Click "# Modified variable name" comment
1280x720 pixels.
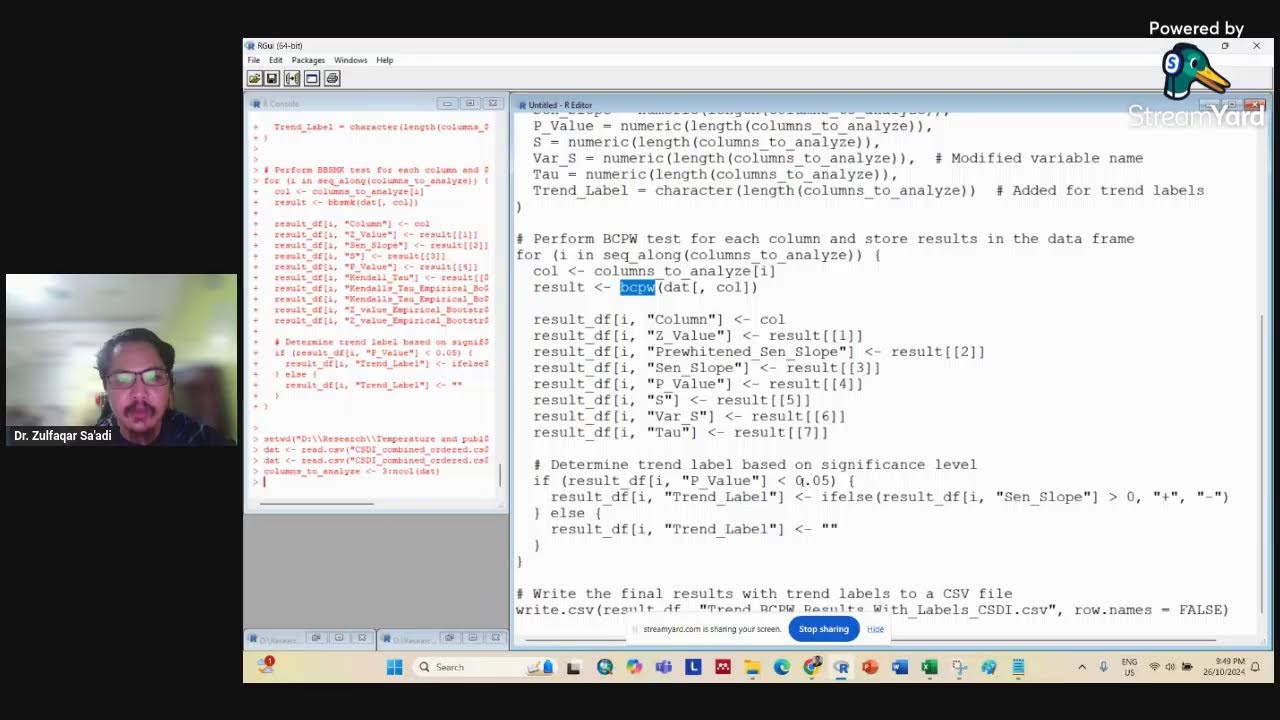1039,158
